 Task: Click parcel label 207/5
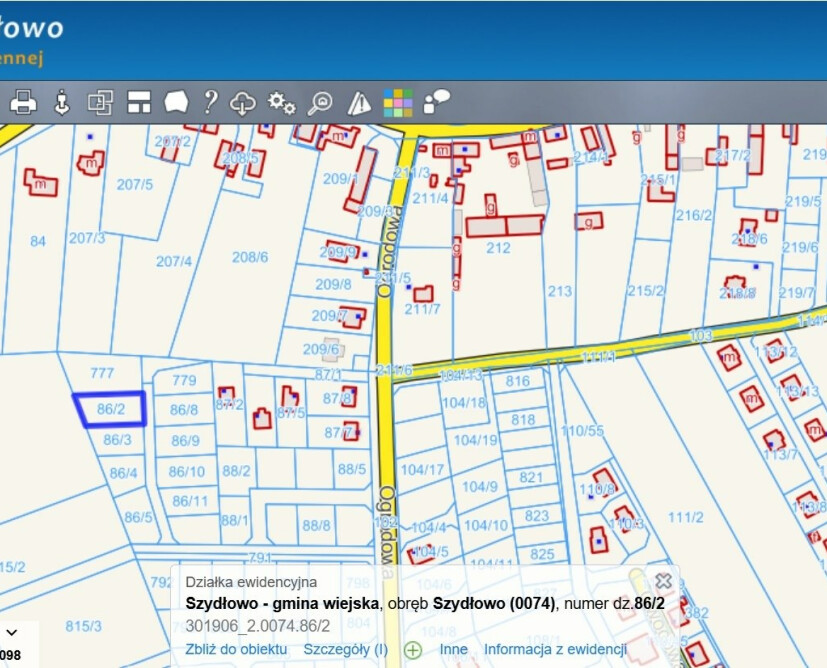[134, 185]
